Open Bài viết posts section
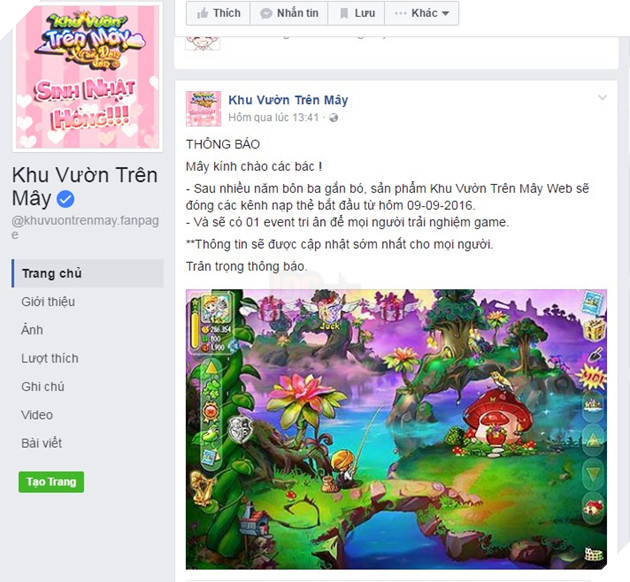The height and width of the screenshot is (582, 630). (x=41, y=443)
